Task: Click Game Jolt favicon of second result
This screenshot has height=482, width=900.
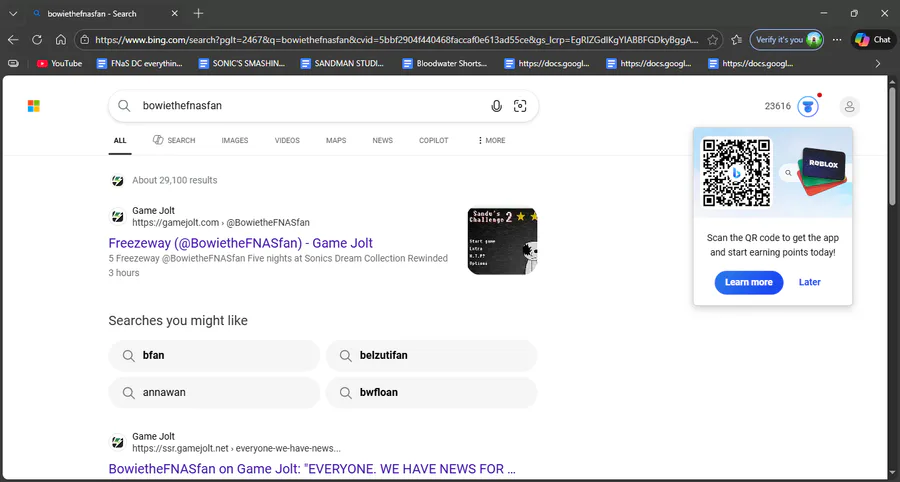Action: pyautogui.click(x=118, y=442)
